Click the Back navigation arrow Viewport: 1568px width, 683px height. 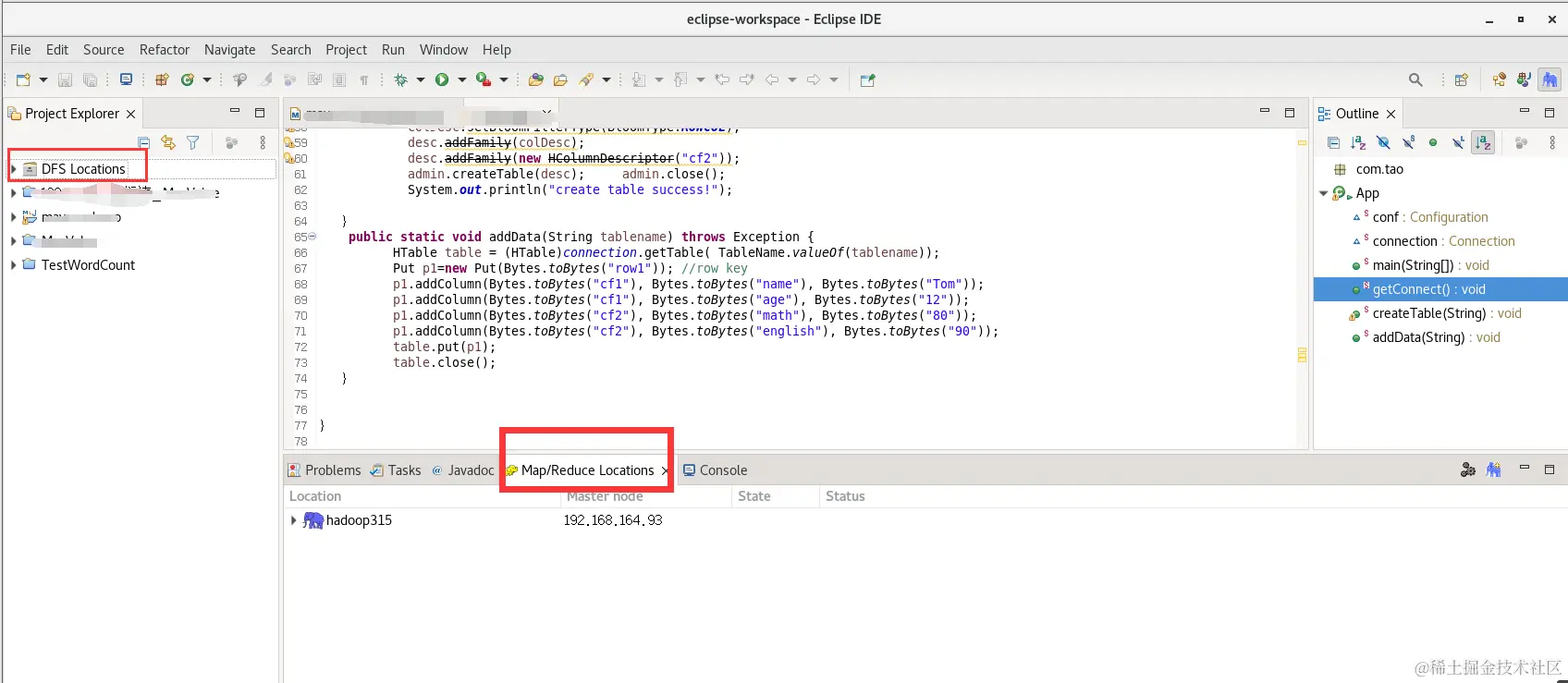pos(772,79)
